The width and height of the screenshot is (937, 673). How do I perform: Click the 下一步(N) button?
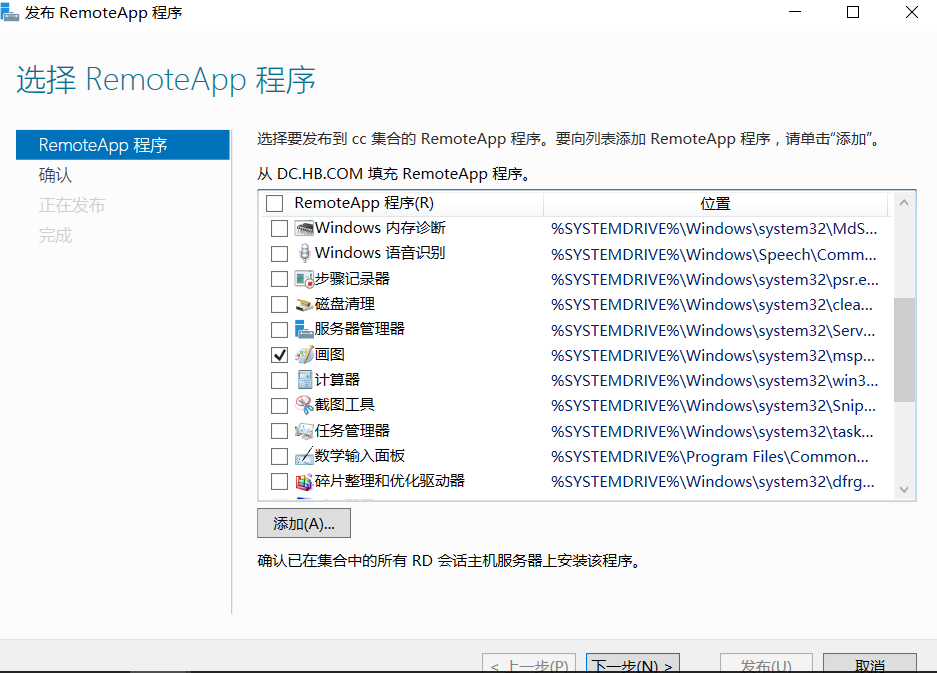(633, 663)
